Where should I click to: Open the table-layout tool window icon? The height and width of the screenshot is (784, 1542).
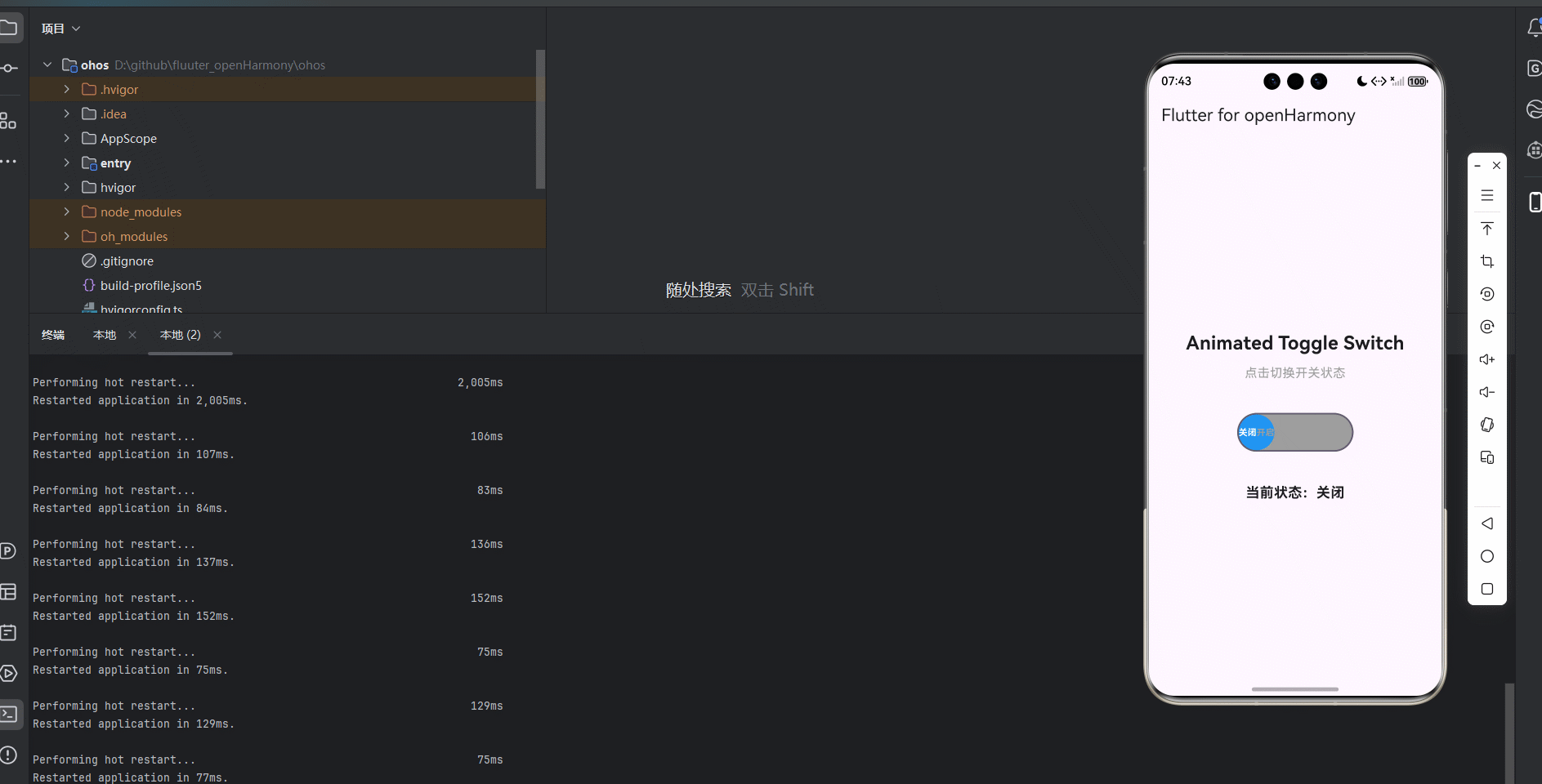(x=8, y=592)
